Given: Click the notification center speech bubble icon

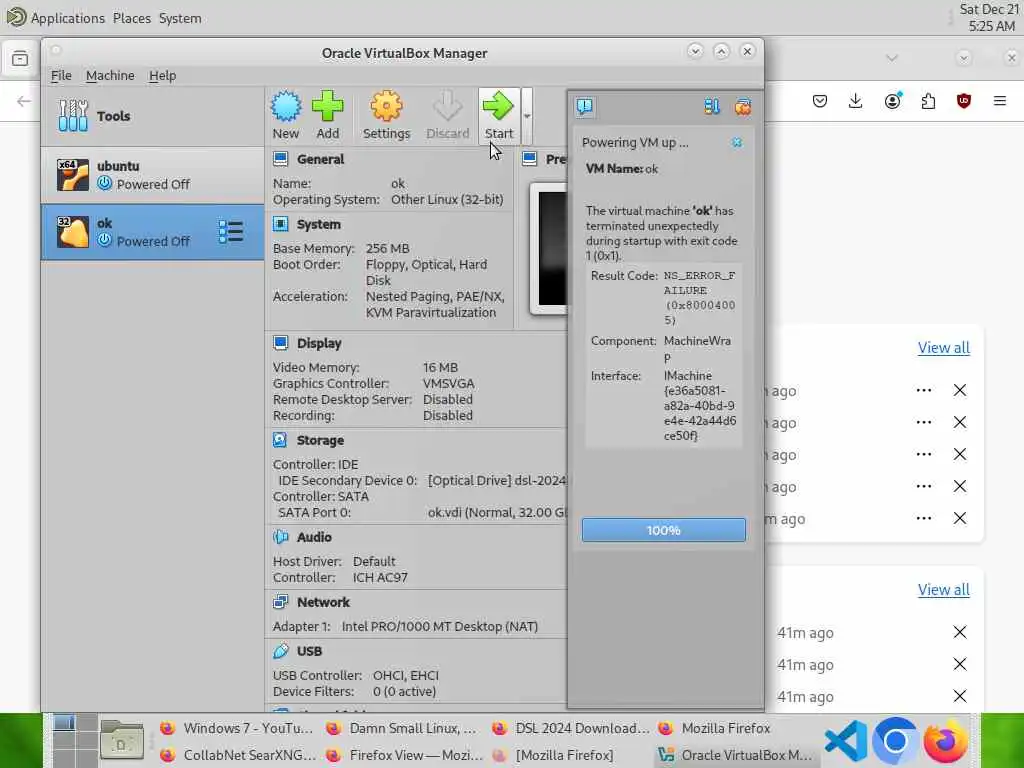Looking at the screenshot, I should click(x=584, y=106).
